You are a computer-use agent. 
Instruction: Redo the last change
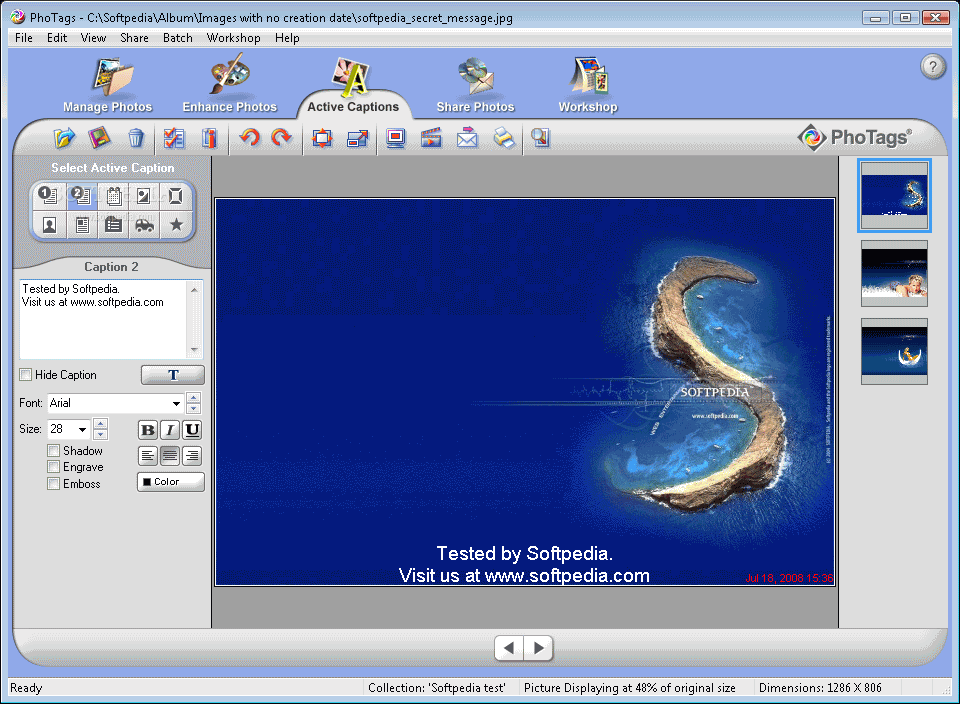pyautogui.click(x=282, y=137)
